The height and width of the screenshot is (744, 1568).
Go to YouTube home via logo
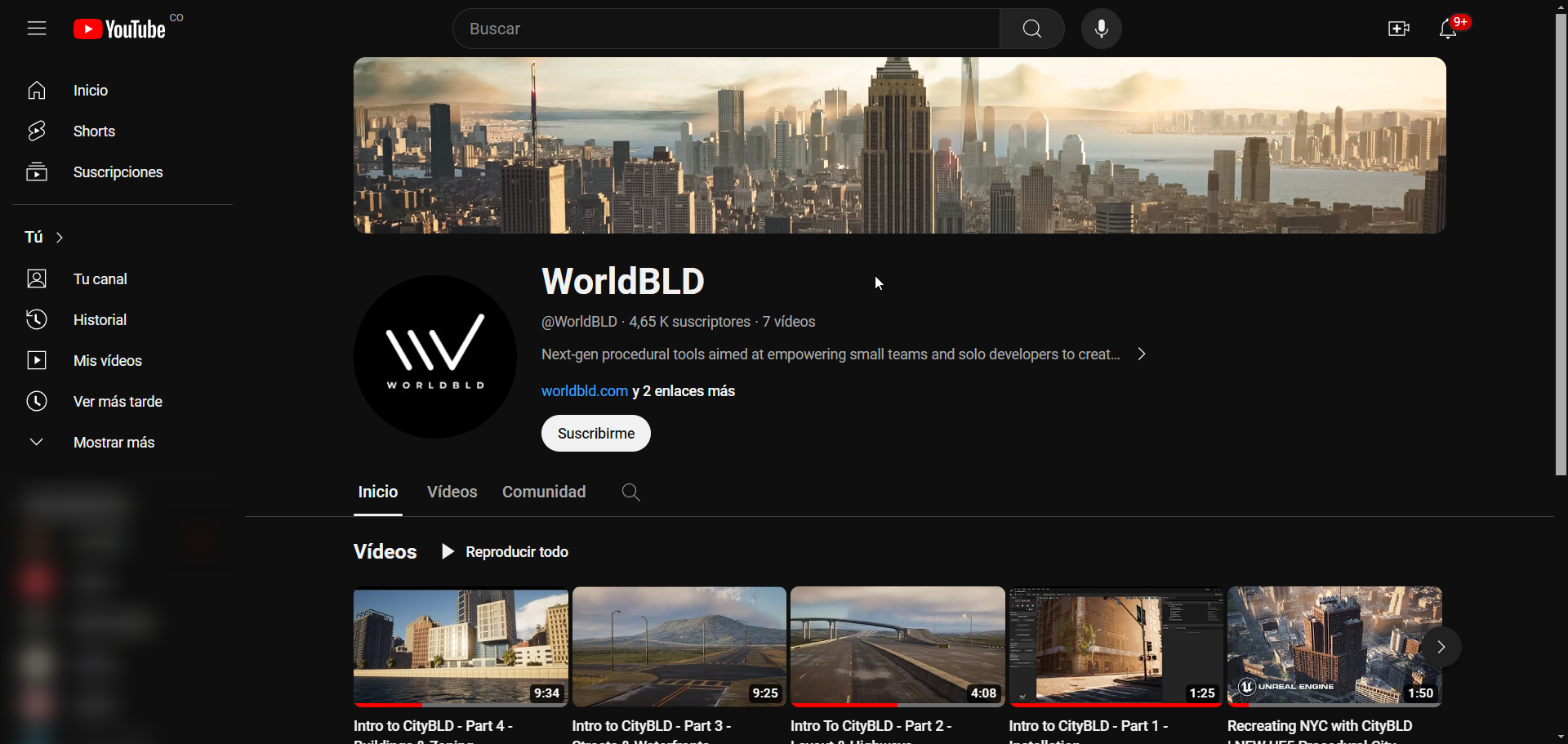coord(120,29)
